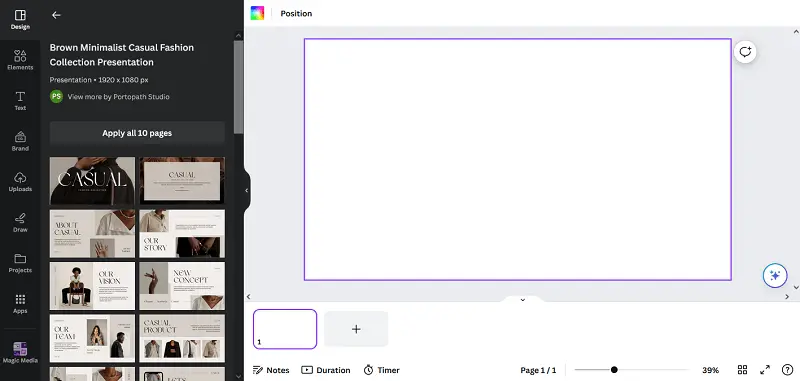Viewport: 800px width, 381px height.
Task: Open the Apps grid panel
Action: (x=20, y=303)
